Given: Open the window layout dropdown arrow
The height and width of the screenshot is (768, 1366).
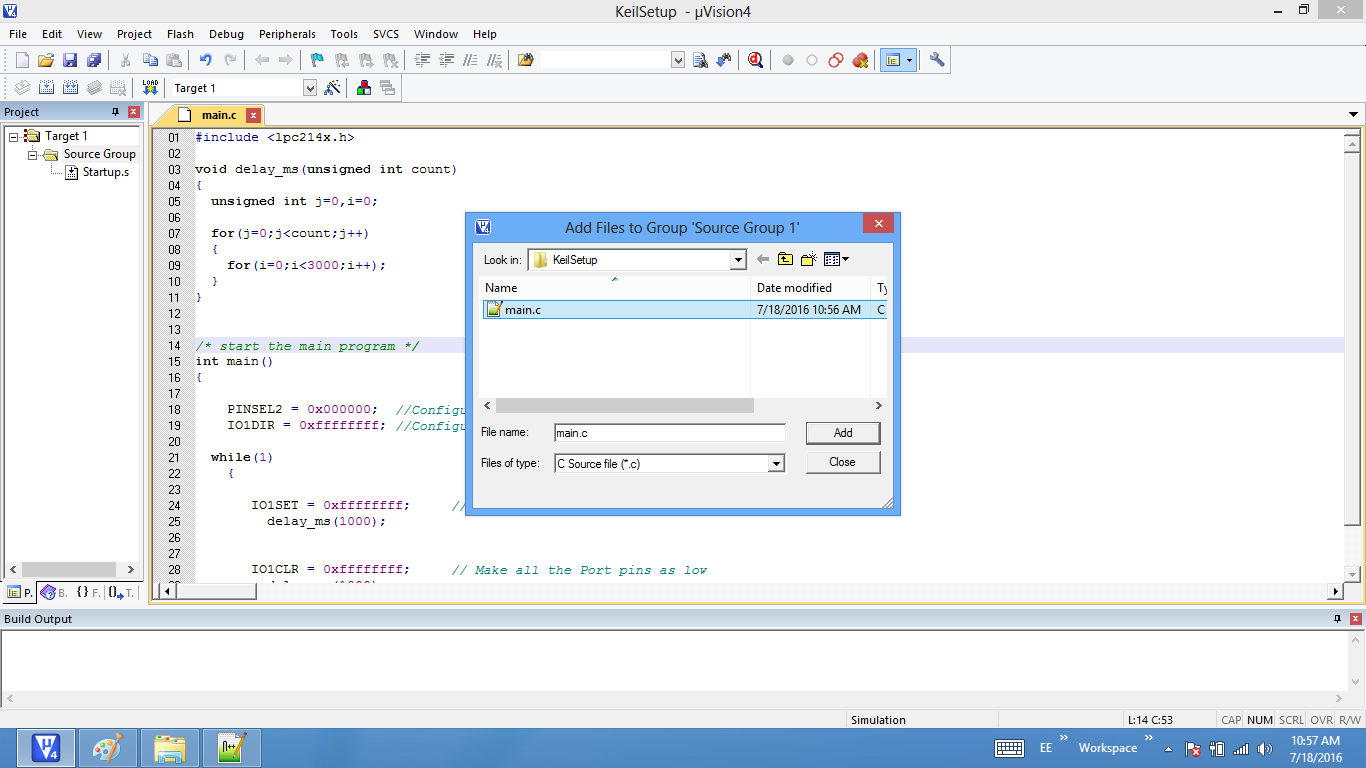Looking at the screenshot, I should [910, 60].
